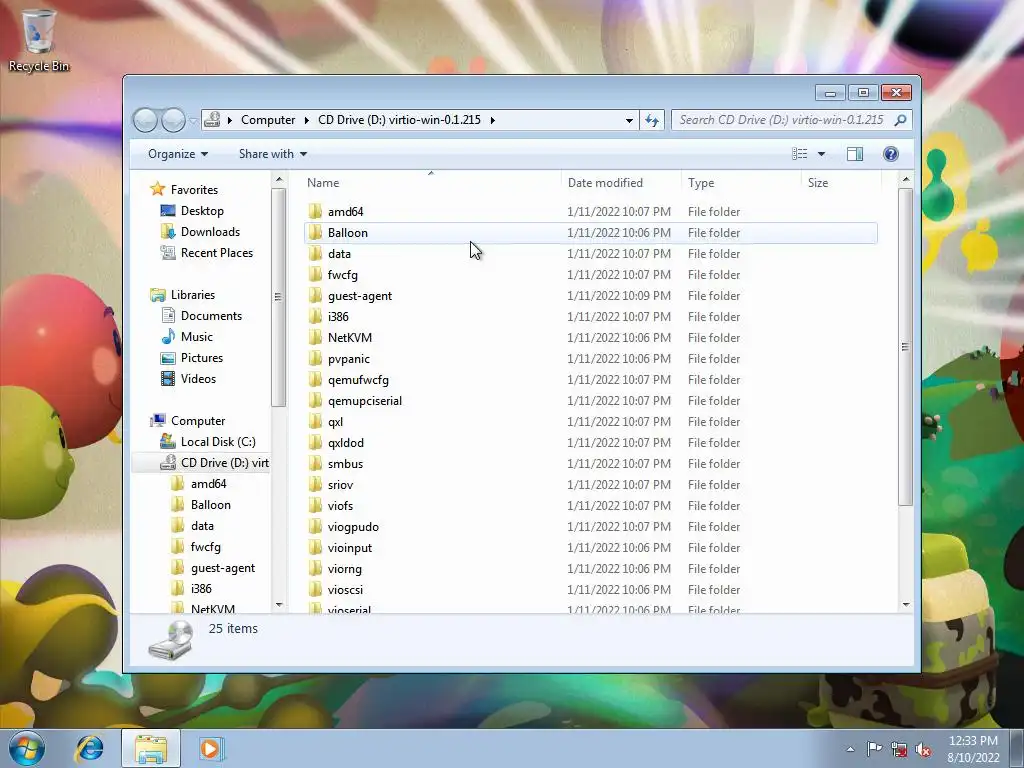Select the qxldod folder name
The height and width of the screenshot is (768, 1024).
tap(345, 443)
